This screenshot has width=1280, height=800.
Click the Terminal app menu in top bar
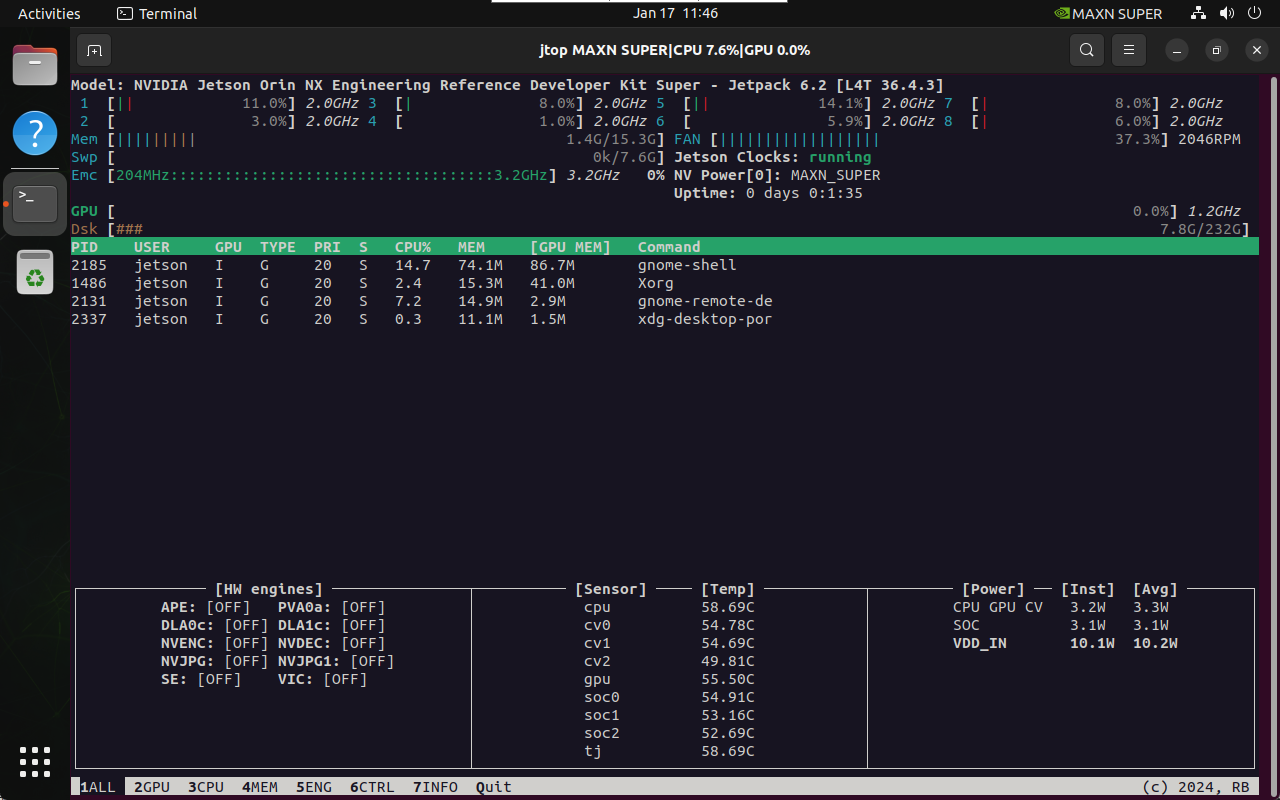157,14
